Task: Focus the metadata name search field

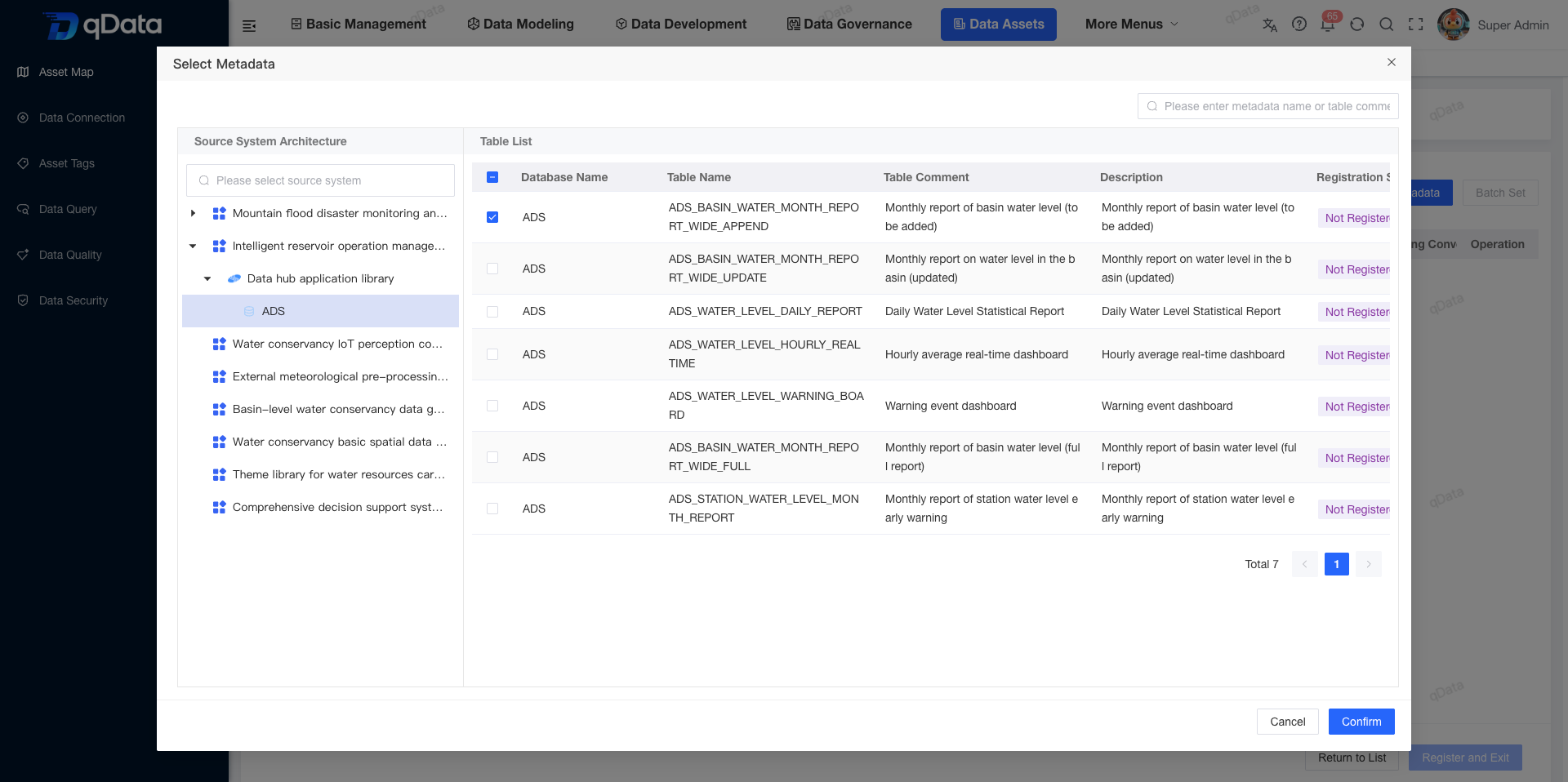Action: coord(1268,106)
